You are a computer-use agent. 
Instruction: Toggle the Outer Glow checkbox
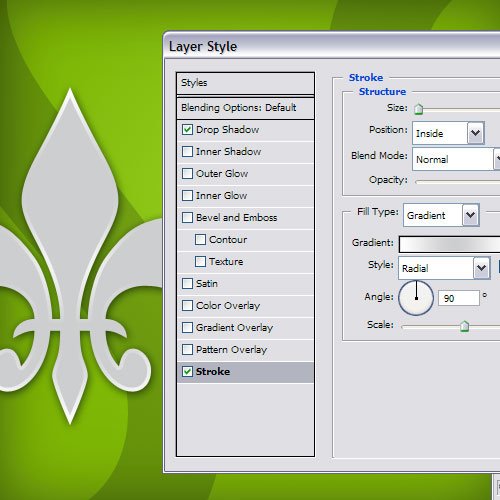tap(187, 174)
